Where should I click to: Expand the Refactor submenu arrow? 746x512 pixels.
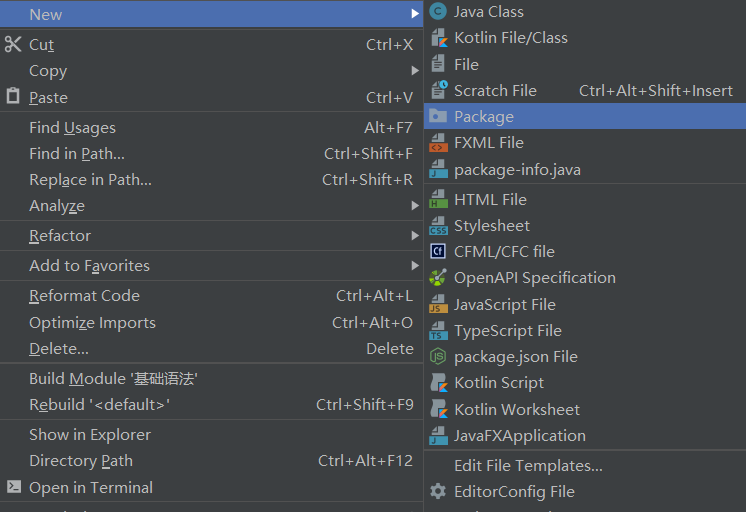415,236
